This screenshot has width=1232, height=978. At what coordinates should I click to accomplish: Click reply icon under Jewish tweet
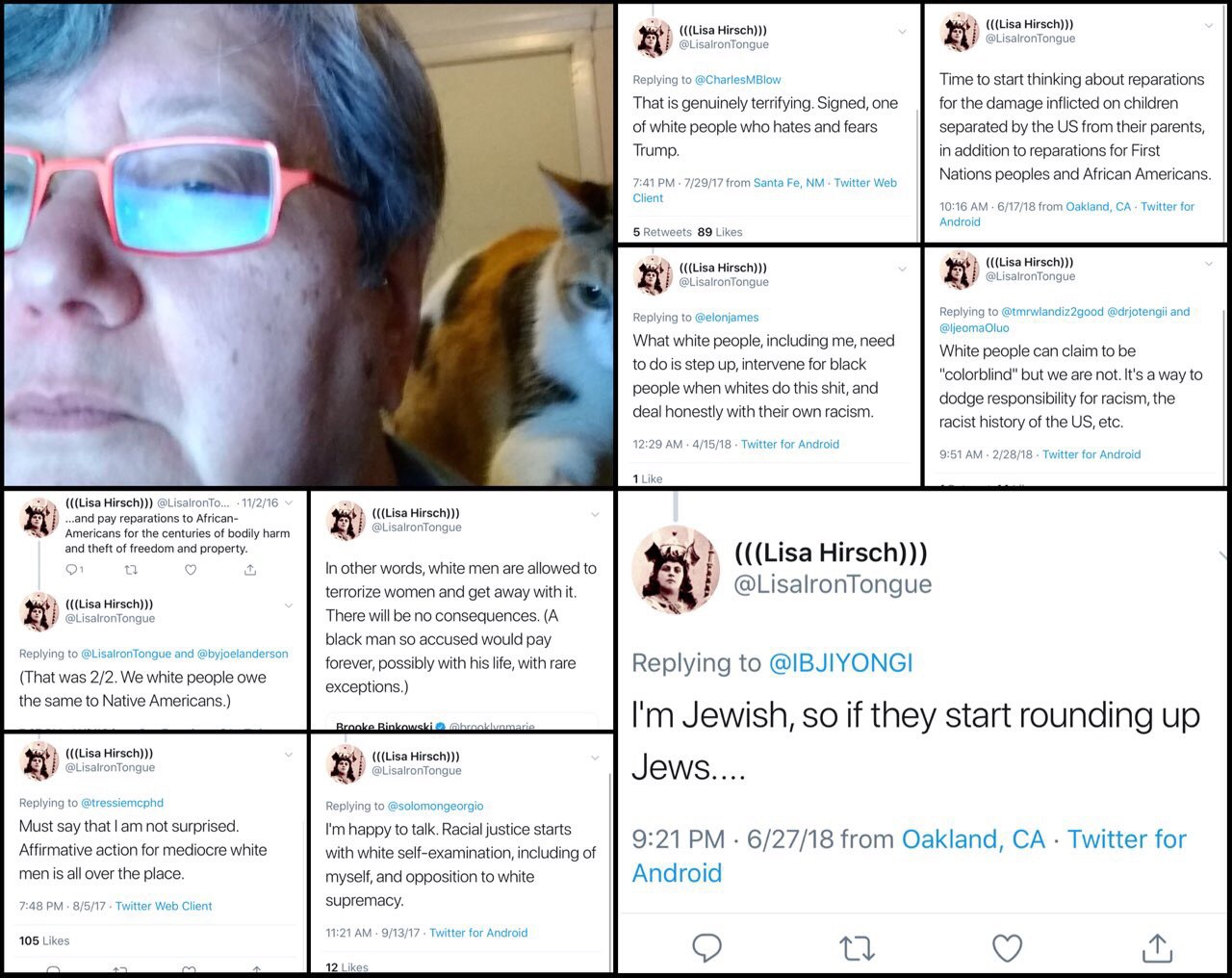click(x=706, y=948)
